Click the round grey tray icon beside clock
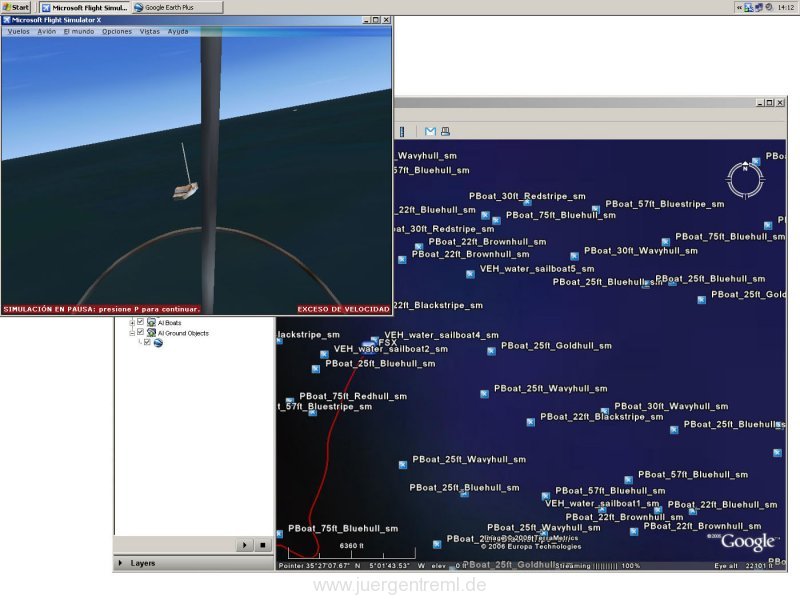 coord(769,7)
